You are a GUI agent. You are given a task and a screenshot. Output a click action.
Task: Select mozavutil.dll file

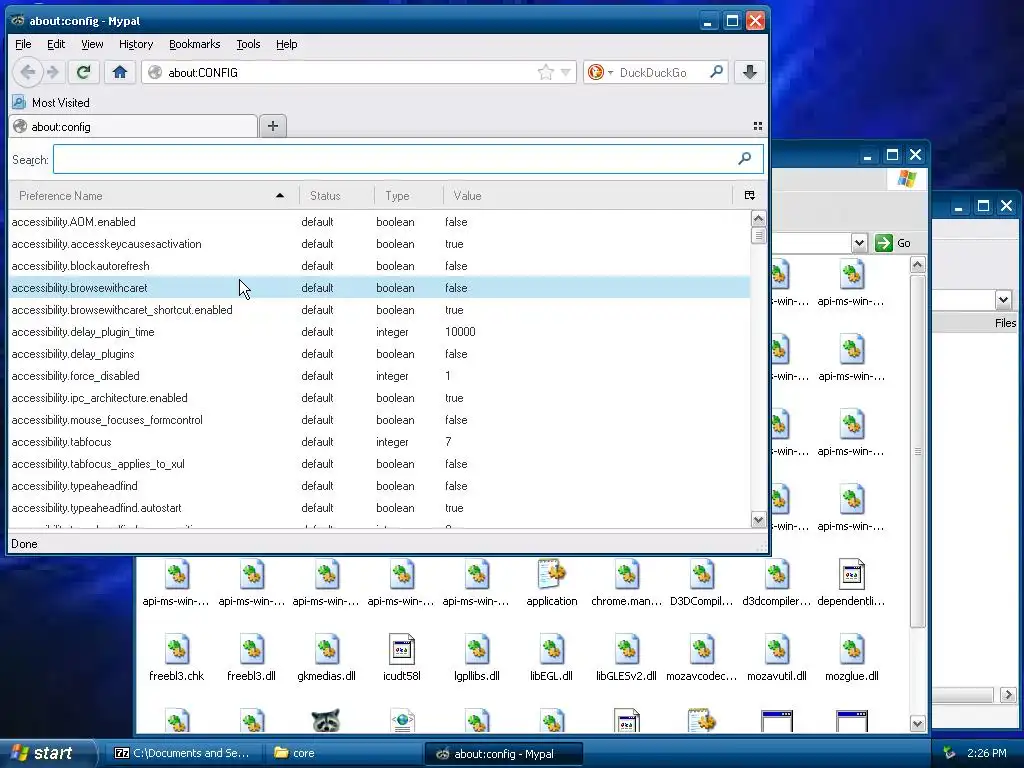click(x=776, y=658)
